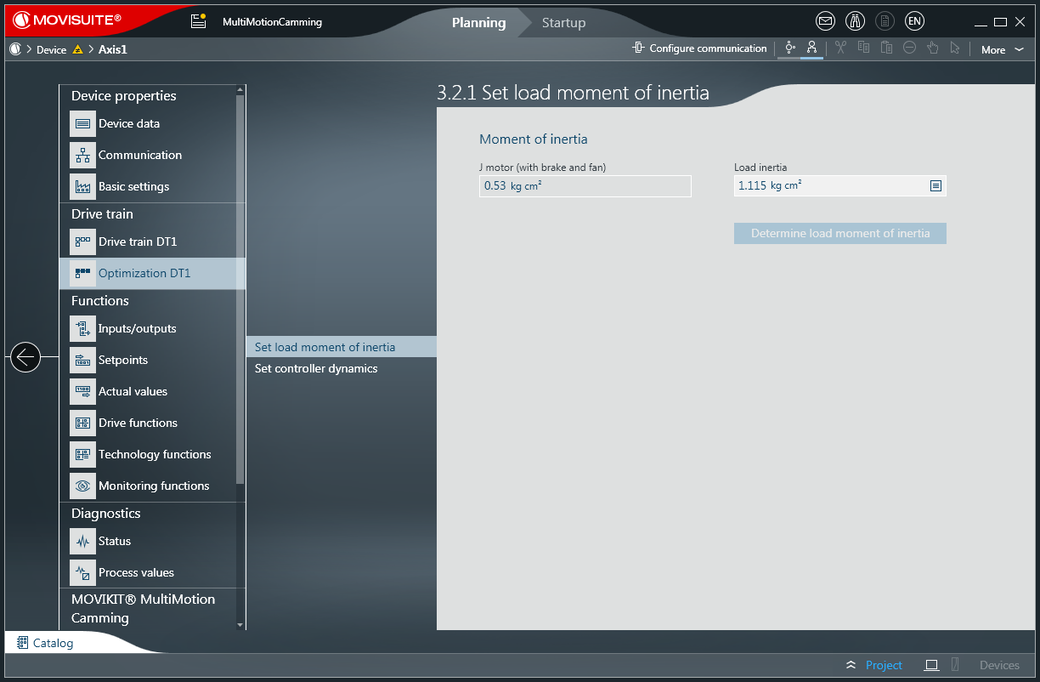The image size is (1040, 682).
Task: Open the Drive train DT1 entry
Action: point(137,242)
